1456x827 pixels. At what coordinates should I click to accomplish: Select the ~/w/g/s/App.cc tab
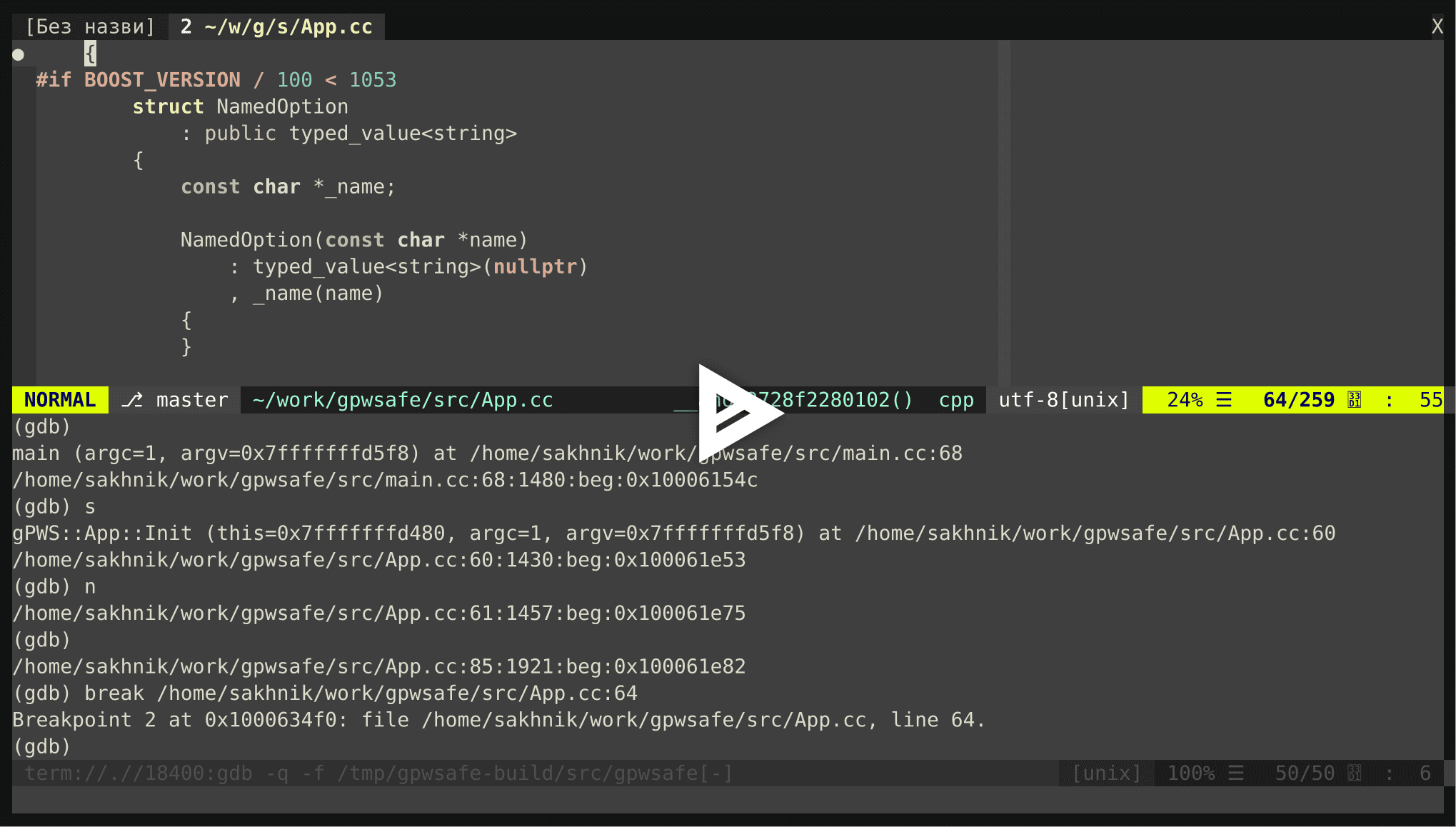[276, 27]
